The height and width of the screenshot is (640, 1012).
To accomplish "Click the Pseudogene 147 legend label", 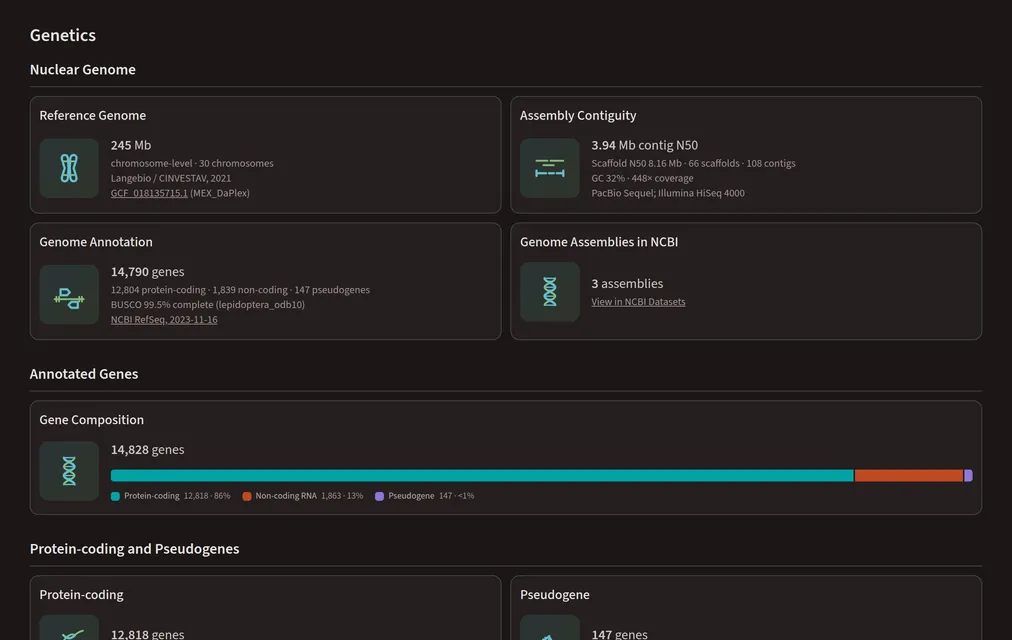I will (431, 496).
